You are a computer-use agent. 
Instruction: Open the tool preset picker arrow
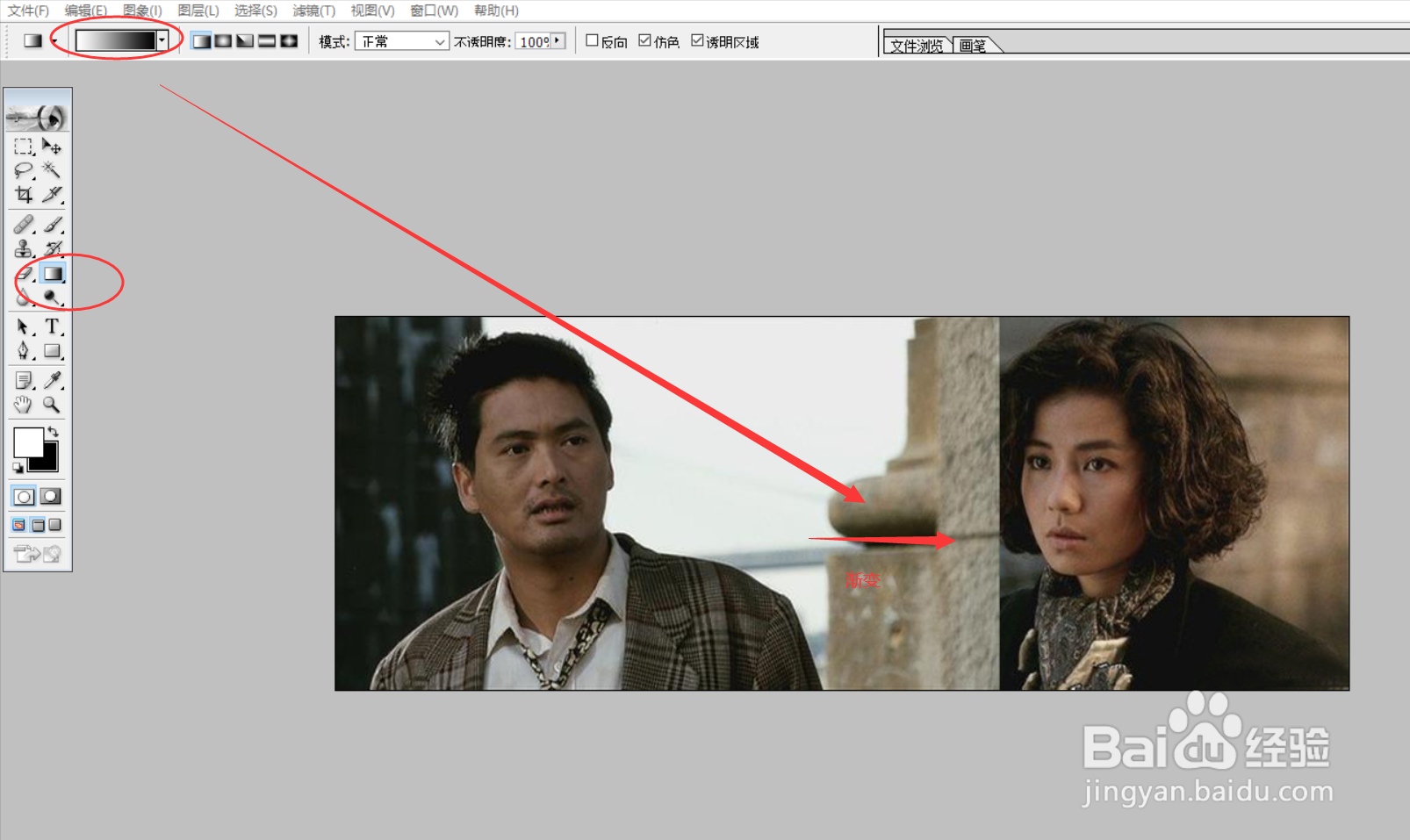coord(54,41)
